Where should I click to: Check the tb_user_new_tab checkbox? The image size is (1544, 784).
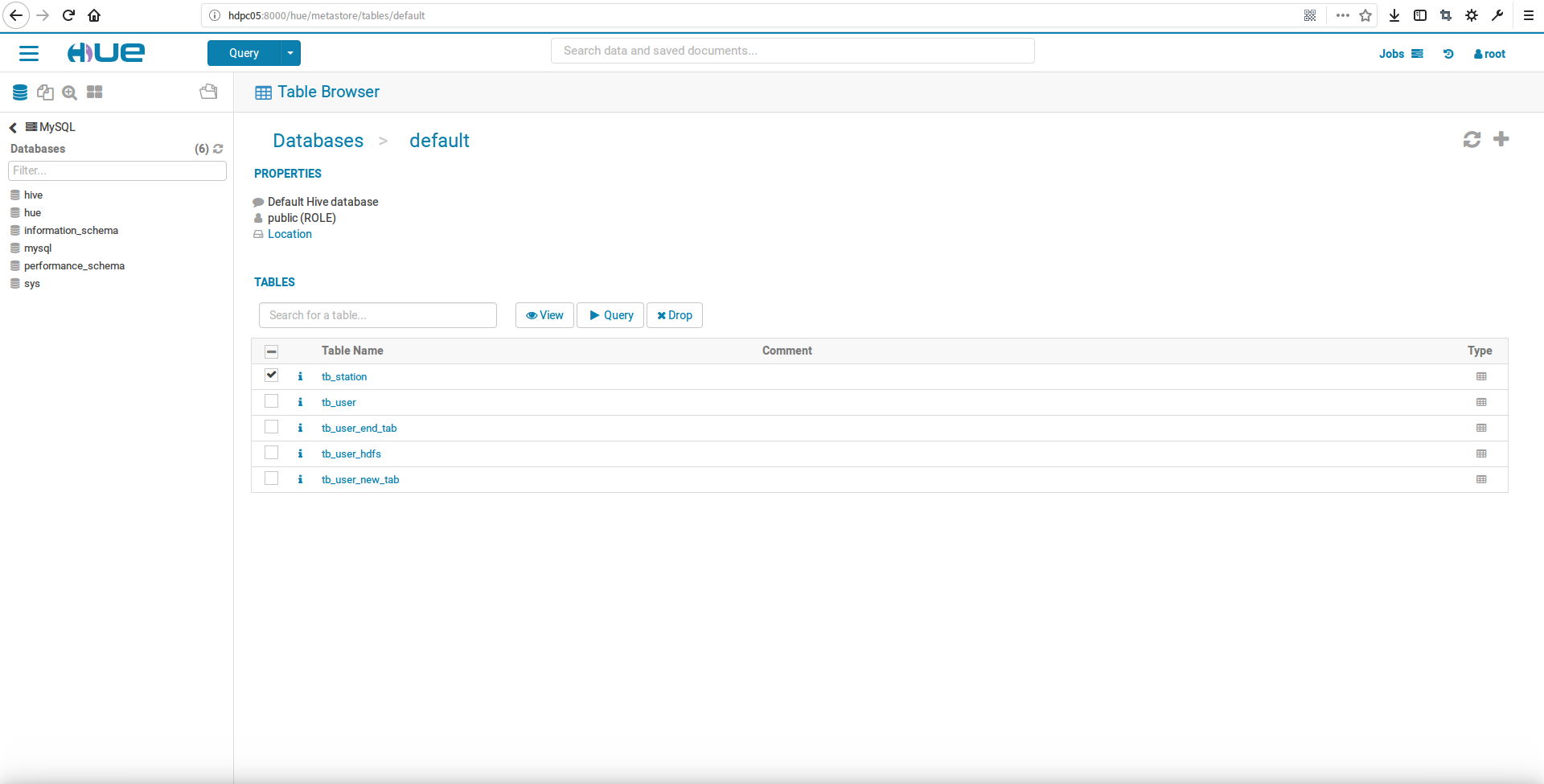point(272,478)
